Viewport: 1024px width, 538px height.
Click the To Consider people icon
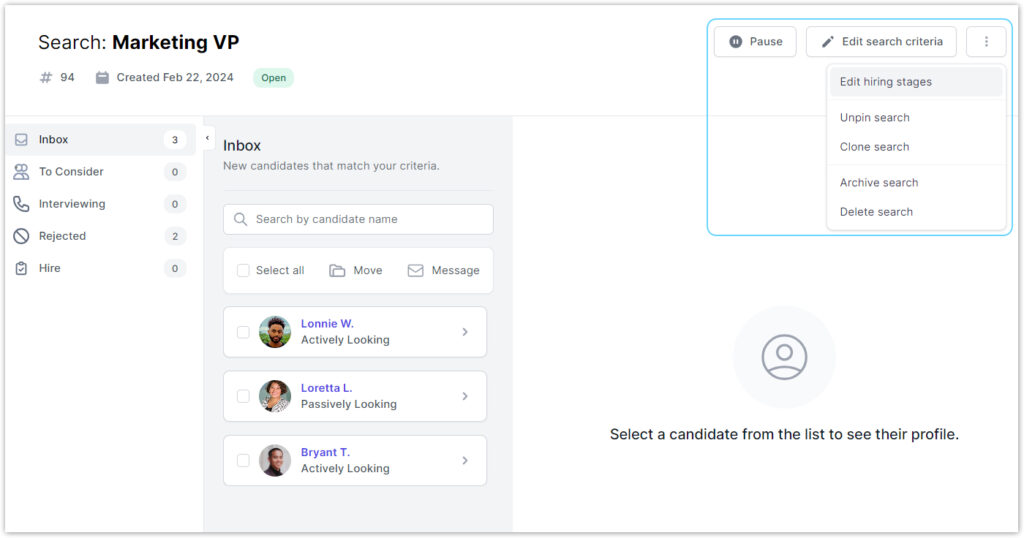coord(21,172)
